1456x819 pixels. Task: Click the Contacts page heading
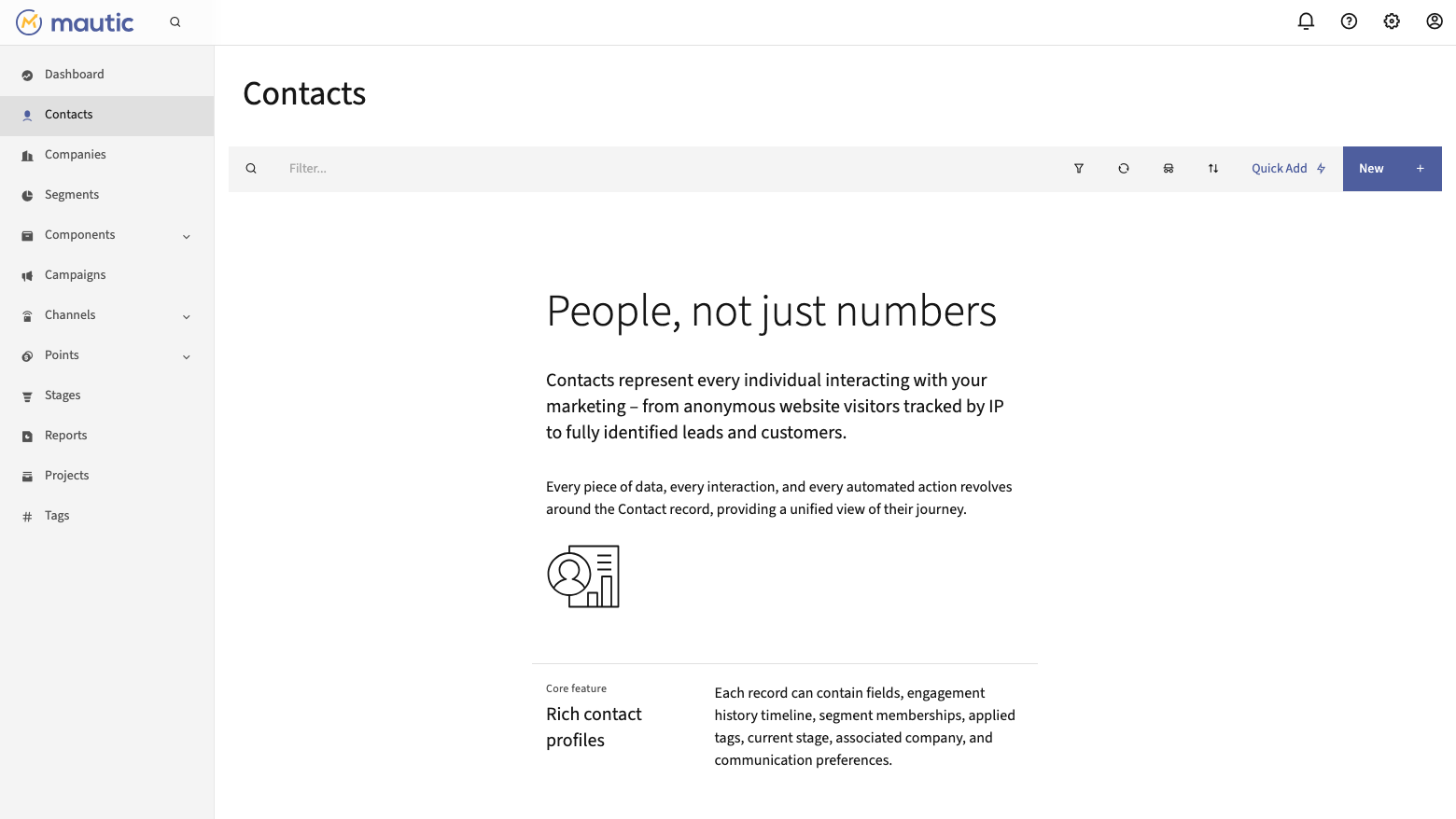click(x=304, y=93)
